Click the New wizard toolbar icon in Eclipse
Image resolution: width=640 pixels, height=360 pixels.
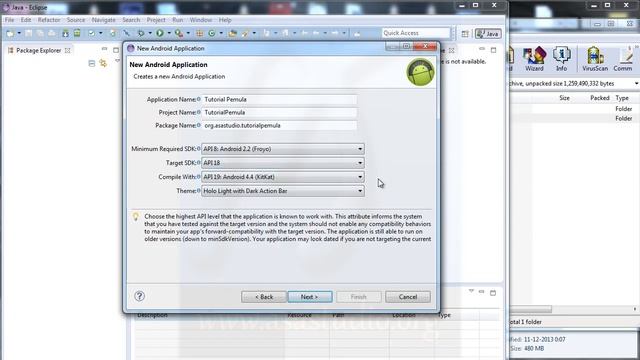pyautogui.click(x=10, y=33)
